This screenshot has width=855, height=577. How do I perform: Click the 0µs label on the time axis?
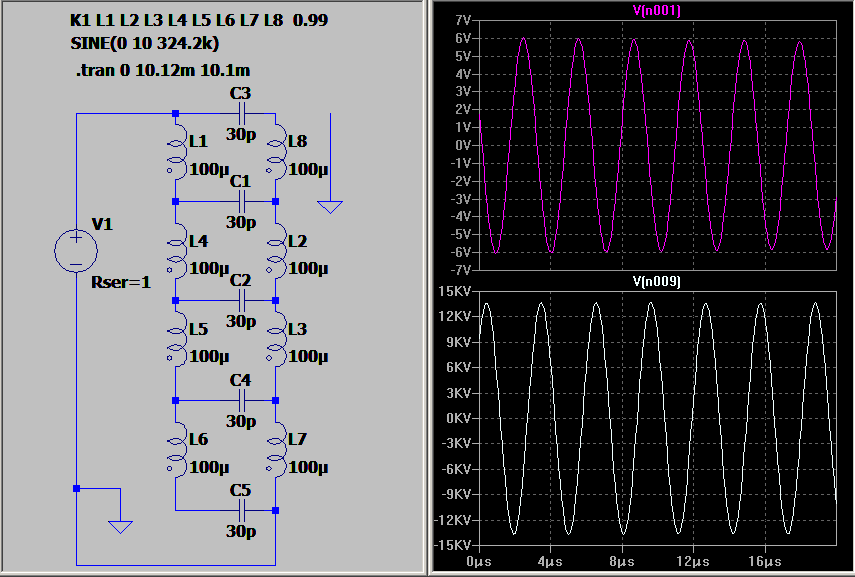click(x=479, y=562)
